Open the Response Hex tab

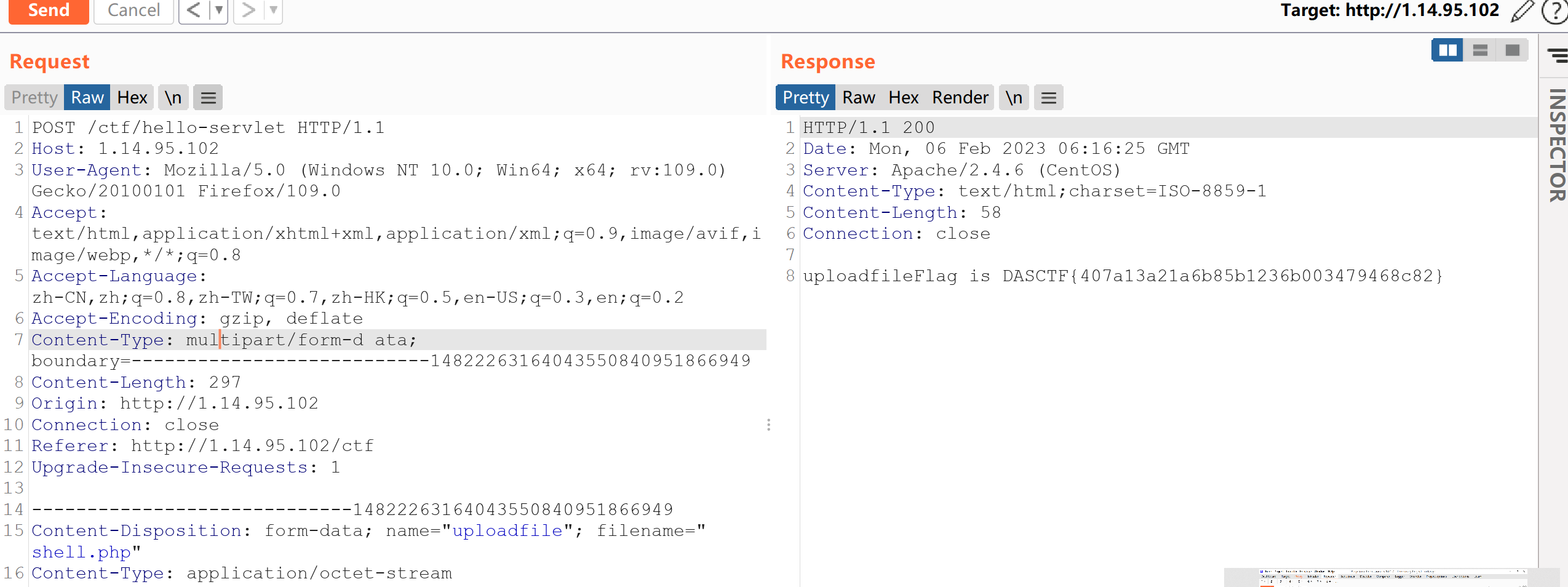pos(903,97)
